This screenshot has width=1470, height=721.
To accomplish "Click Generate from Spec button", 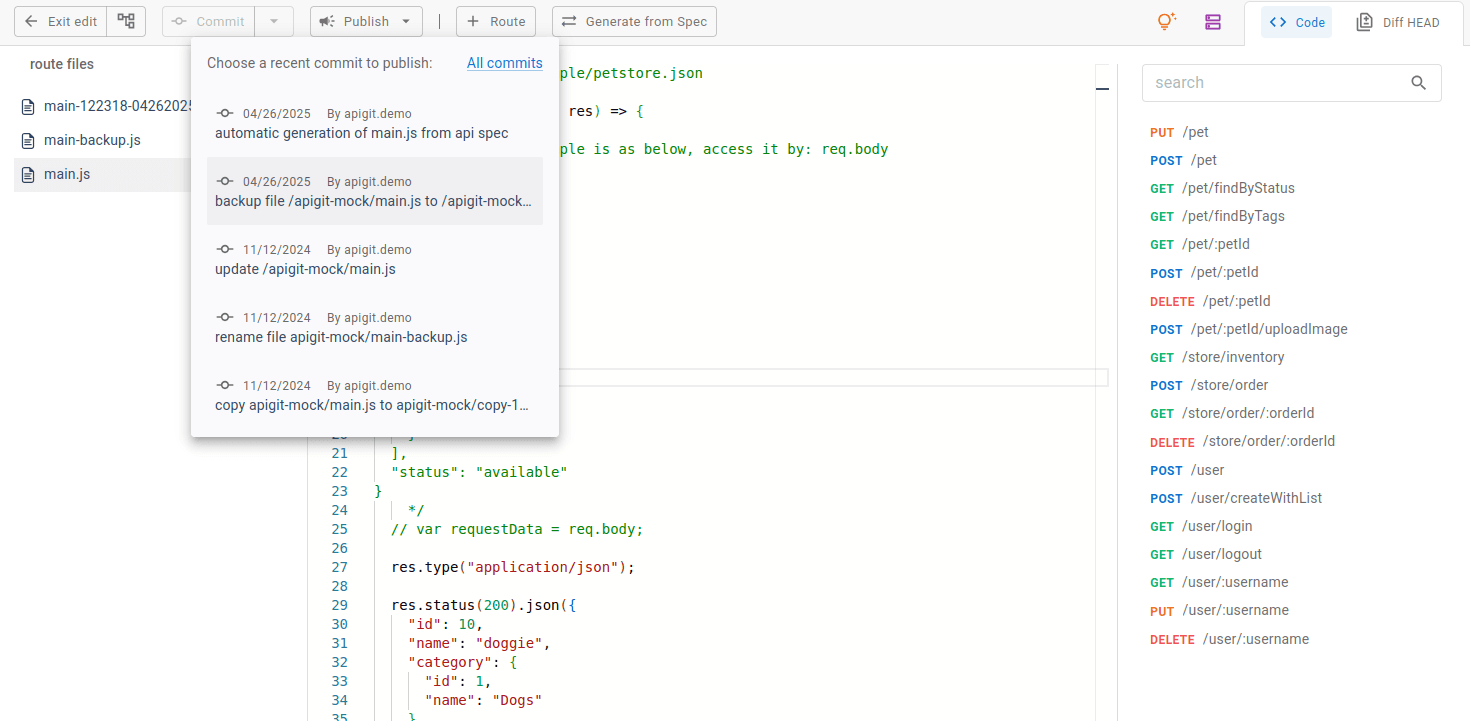I will [x=634, y=21].
